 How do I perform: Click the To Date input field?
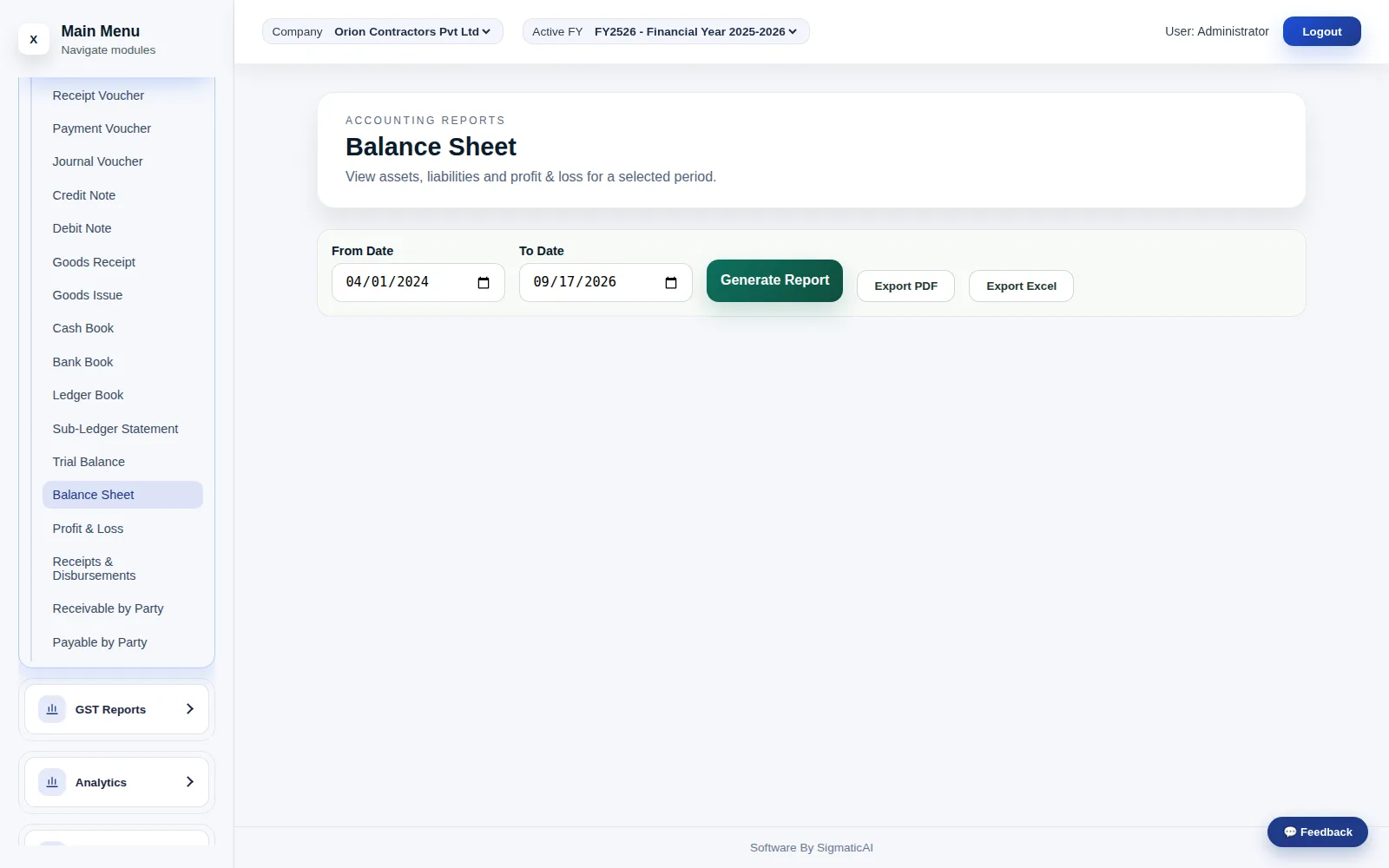[x=605, y=282]
